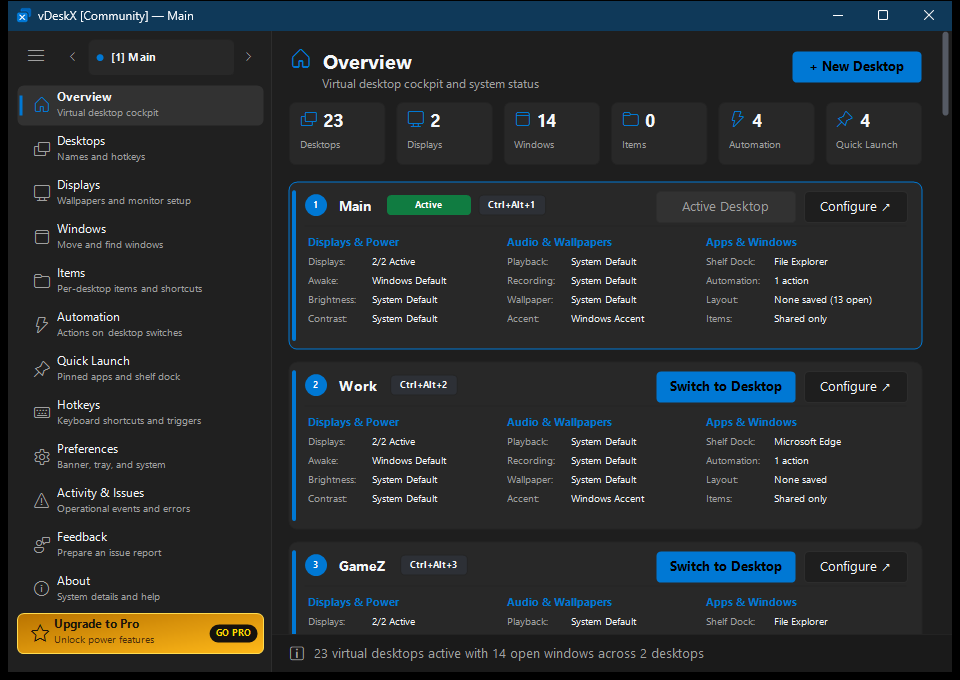The height and width of the screenshot is (680, 960).
Task: Click the Quick Launch pin icon in sidebar
Action: point(42,369)
